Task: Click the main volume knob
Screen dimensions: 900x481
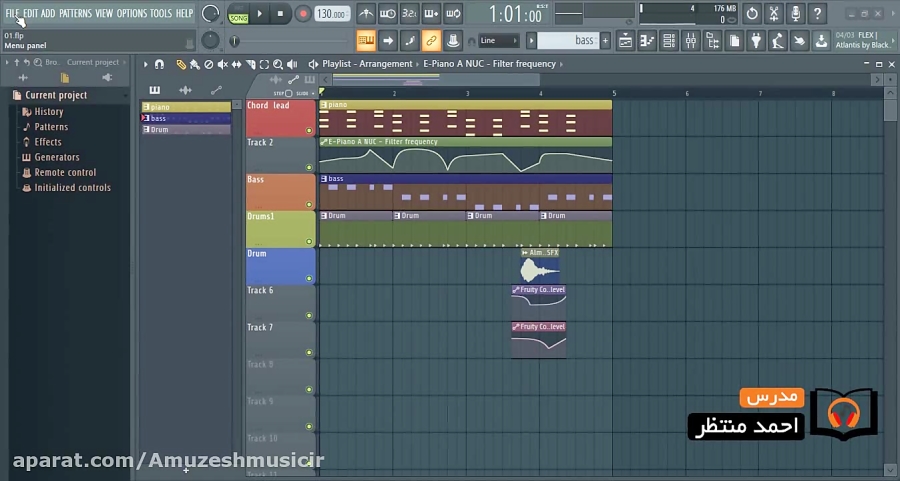Action: point(211,14)
